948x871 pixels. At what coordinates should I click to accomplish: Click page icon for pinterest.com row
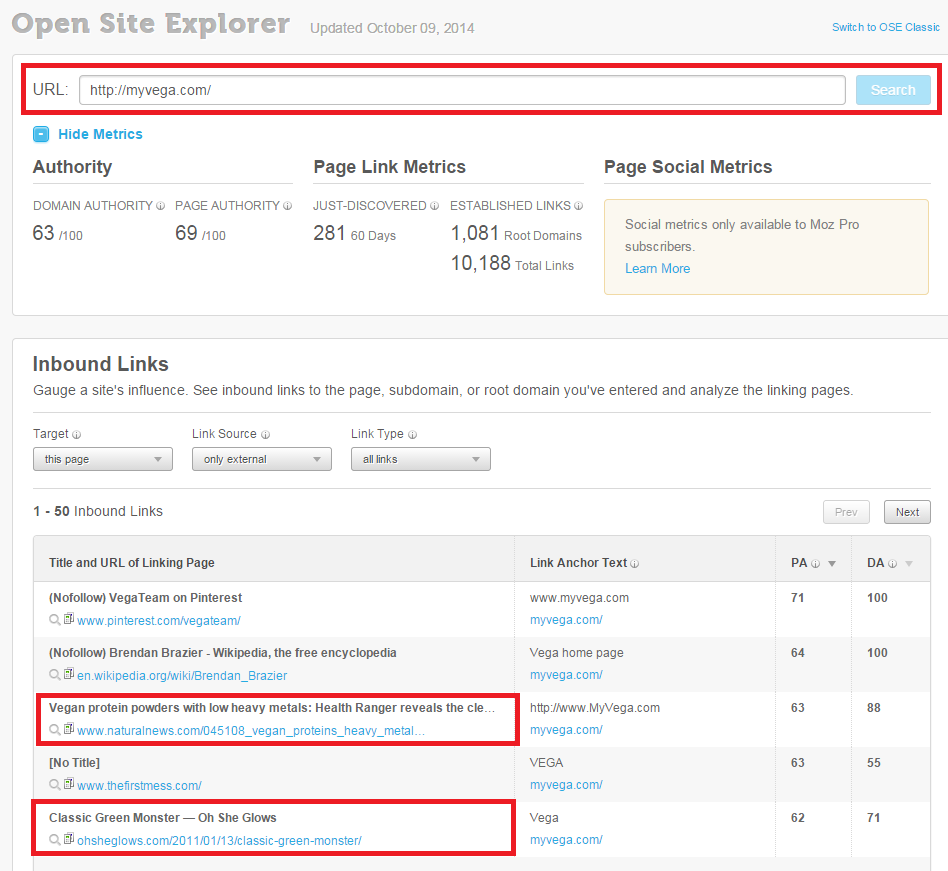tap(69, 619)
